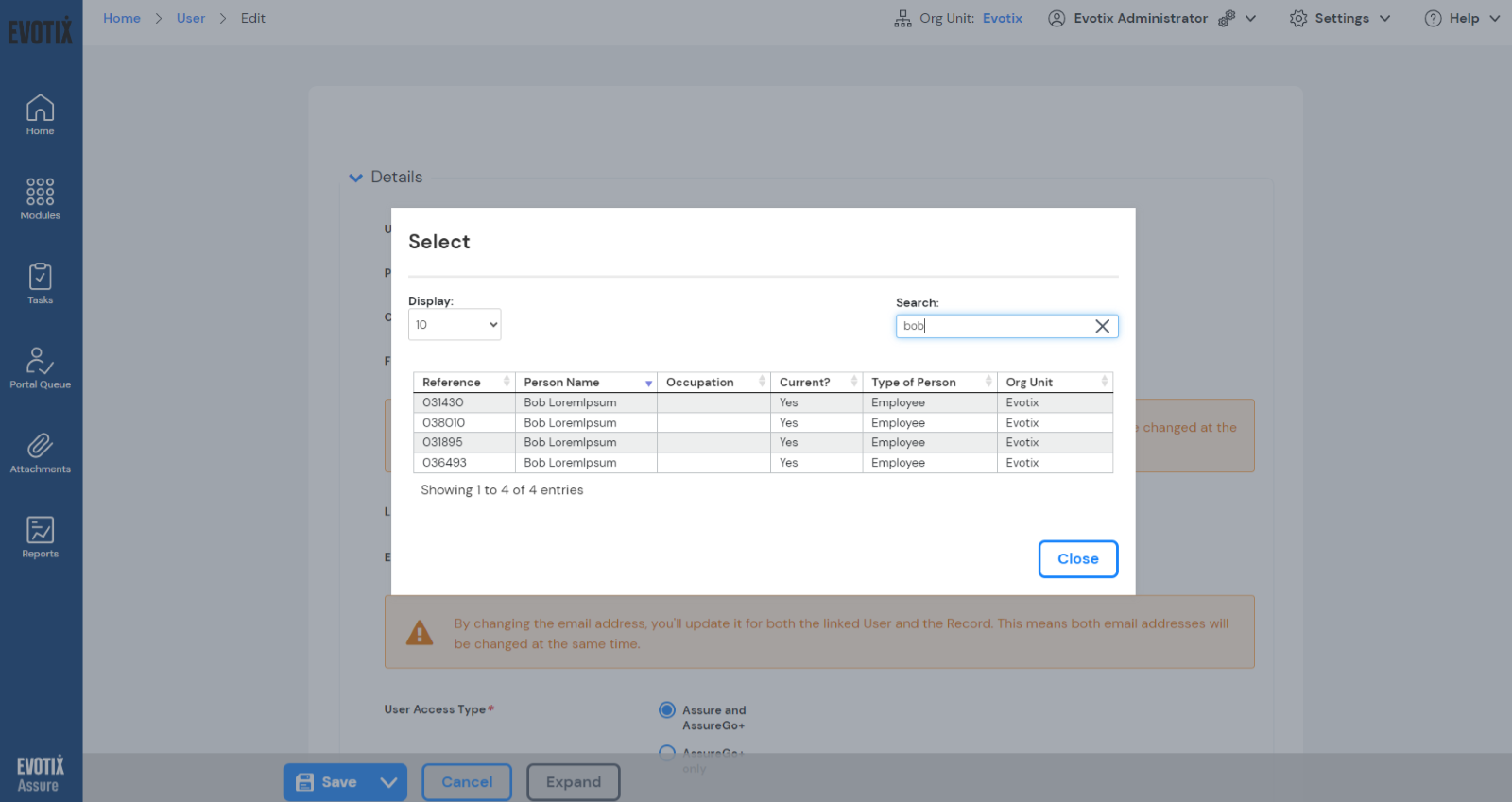1512x802 pixels.
Task: Click Showing 1 to 4 of 4 entries text
Action: [x=502, y=490]
